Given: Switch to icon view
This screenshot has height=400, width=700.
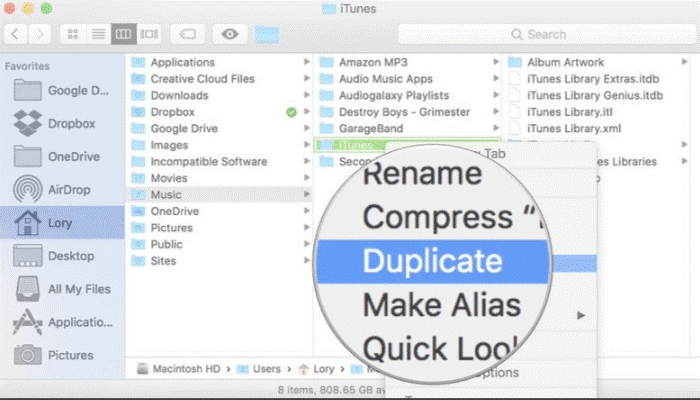Looking at the screenshot, I should (x=73, y=34).
